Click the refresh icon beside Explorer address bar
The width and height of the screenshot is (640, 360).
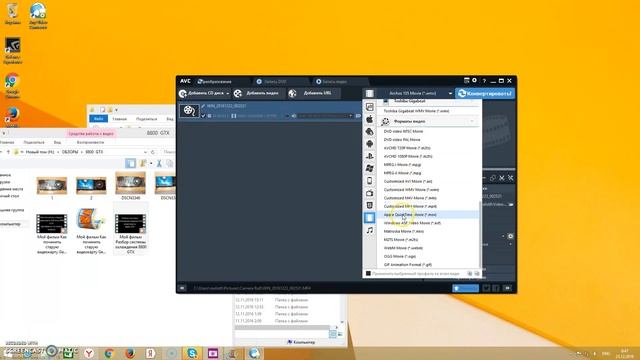click(153, 152)
